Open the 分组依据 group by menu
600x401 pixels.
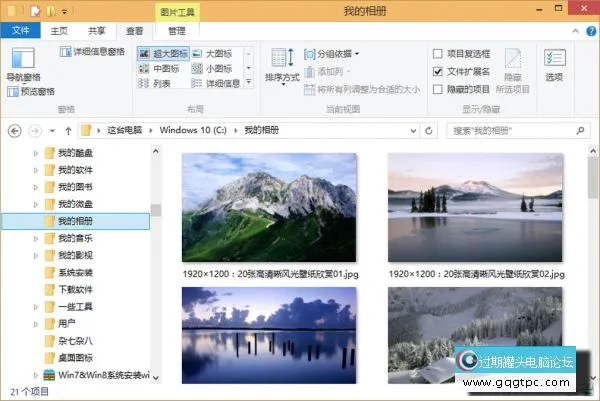332,54
